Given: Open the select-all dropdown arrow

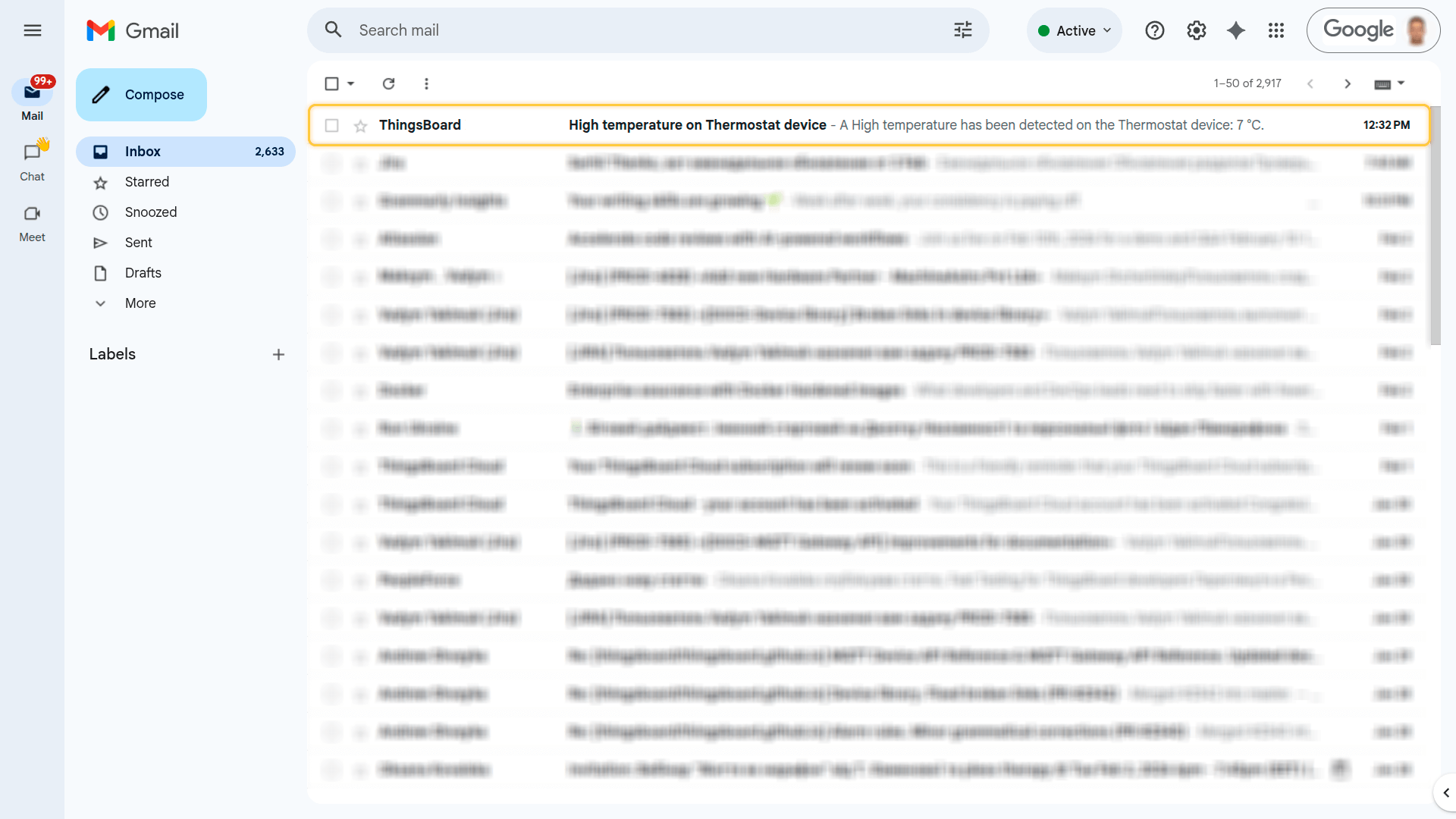Looking at the screenshot, I should 351,83.
